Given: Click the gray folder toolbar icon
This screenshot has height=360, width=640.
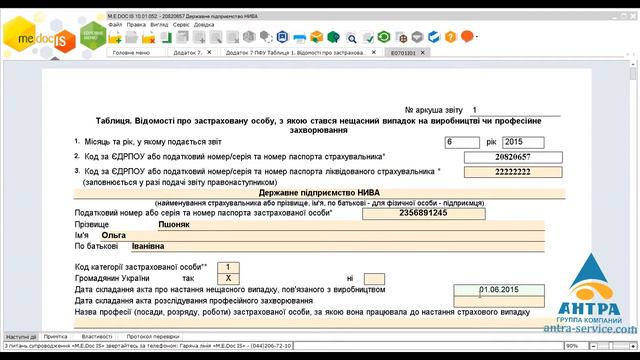Looking at the screenshot, I should tap(131, 38).
